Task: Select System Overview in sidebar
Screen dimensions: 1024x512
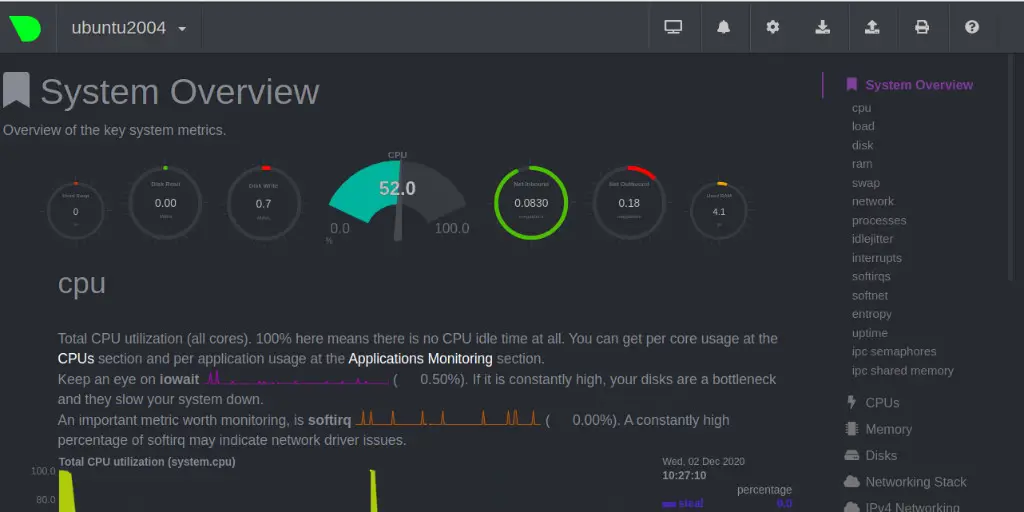Action: tap(919, 85)
